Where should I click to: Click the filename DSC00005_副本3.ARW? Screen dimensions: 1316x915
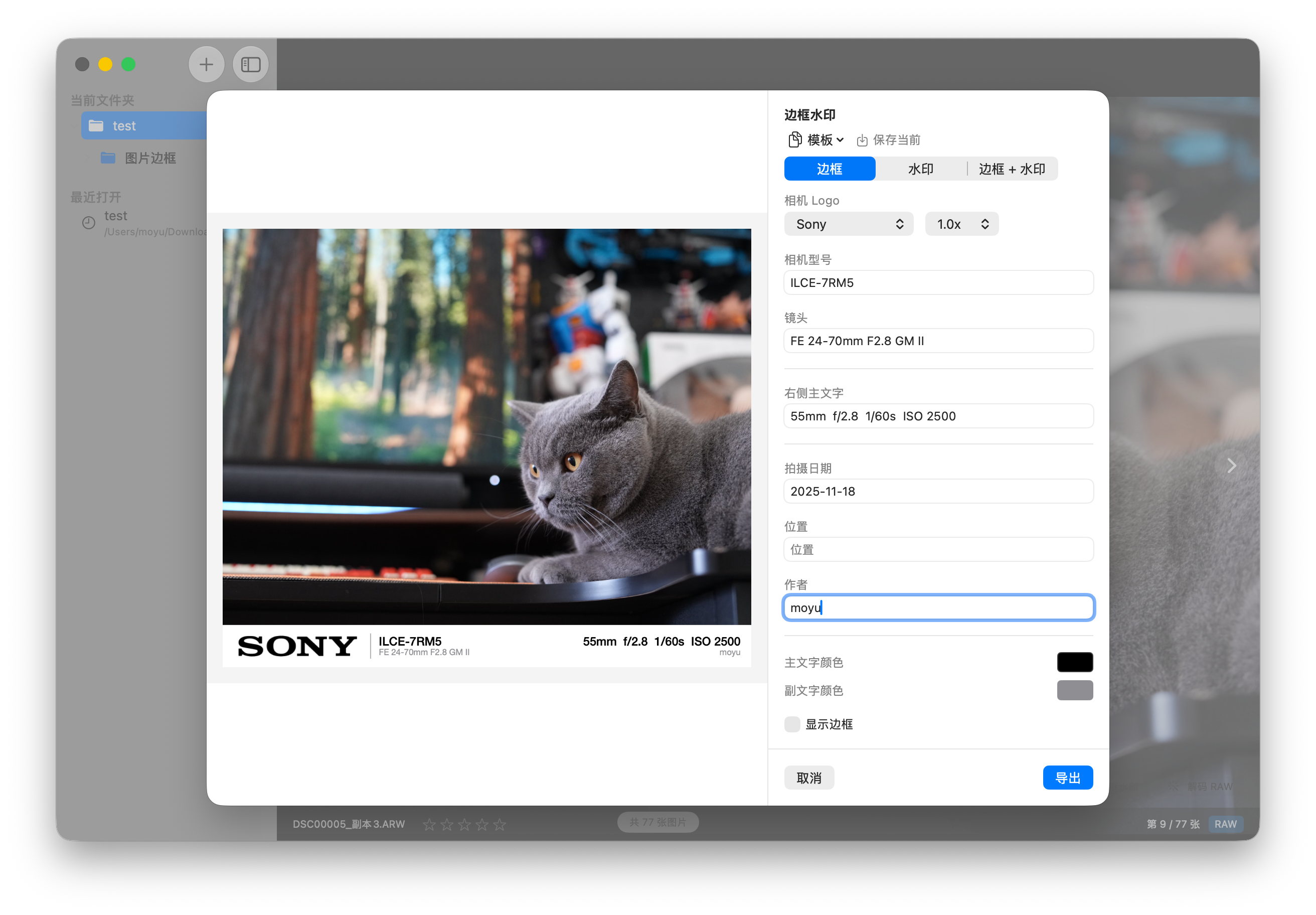[349, 824]
